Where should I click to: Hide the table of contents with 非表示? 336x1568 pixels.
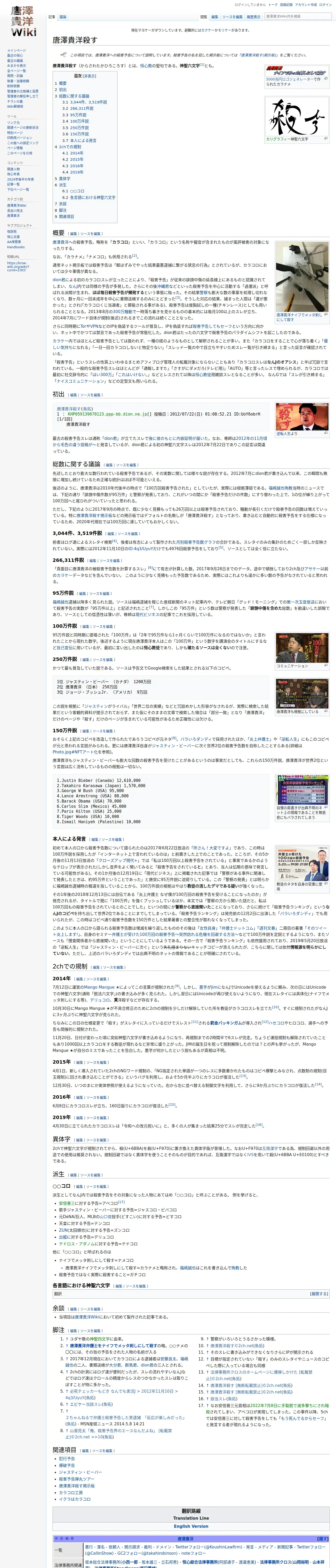pyautogui.click(x=90, y=76)
